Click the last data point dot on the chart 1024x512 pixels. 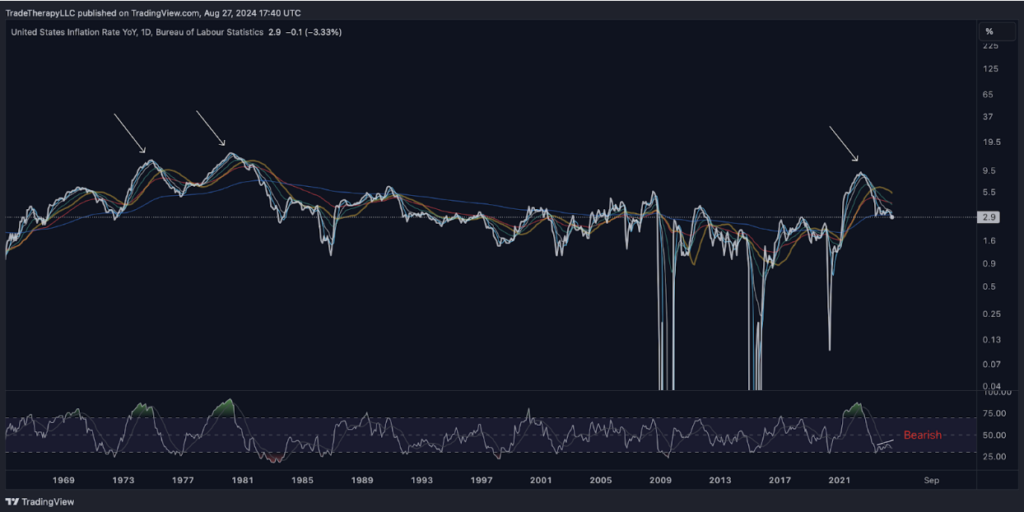pyautogui.click(x=891, y=217)
